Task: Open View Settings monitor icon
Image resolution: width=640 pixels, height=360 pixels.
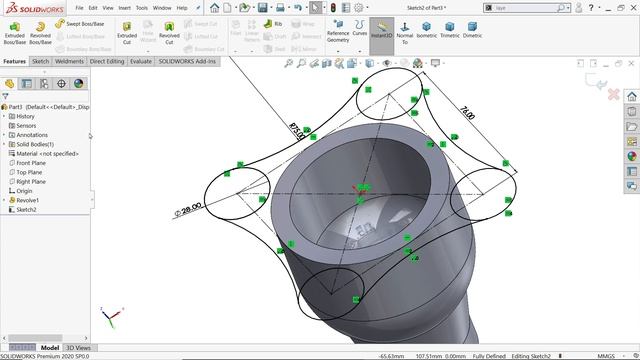Action: click(436, 63)
